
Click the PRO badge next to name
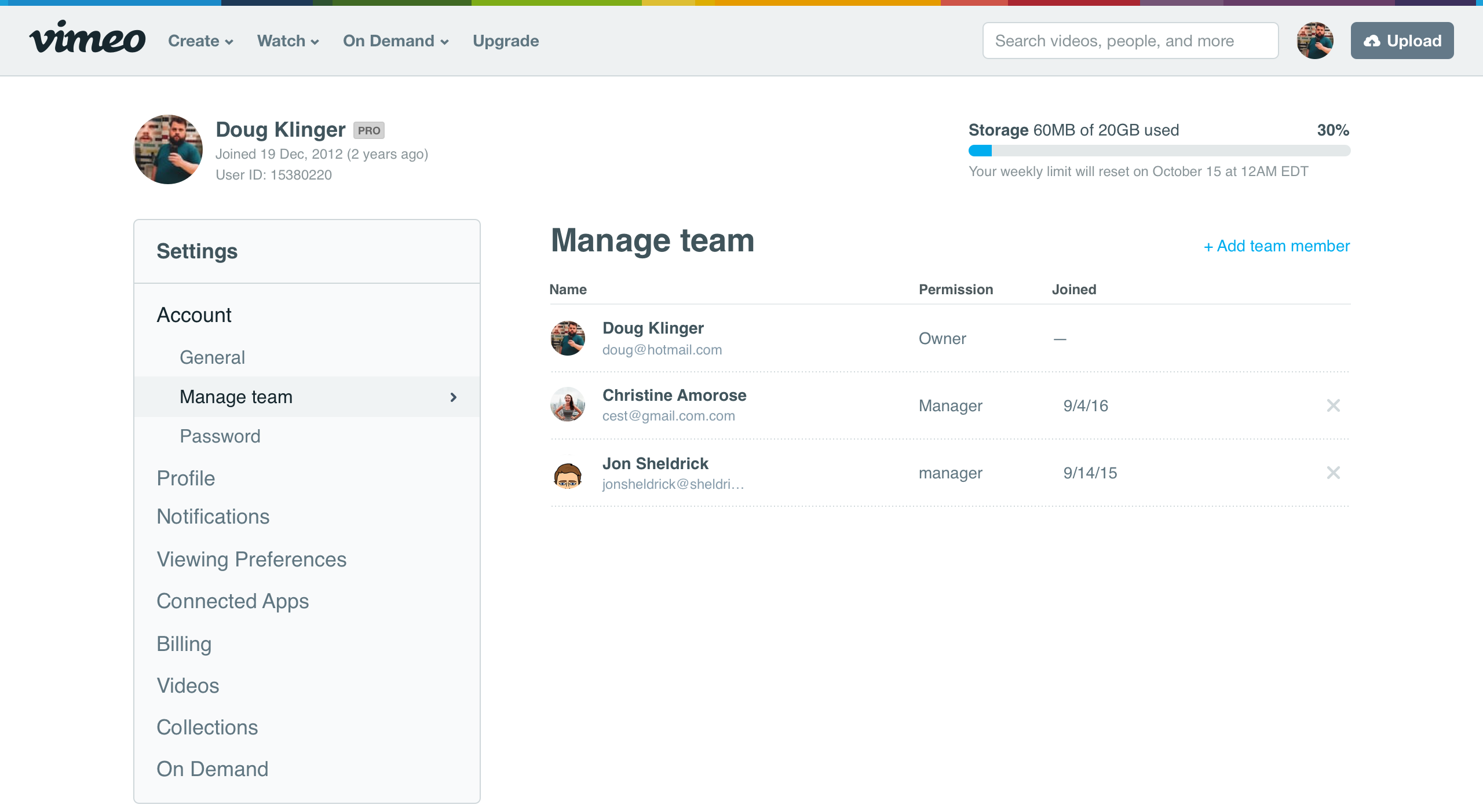click(x=368, y=130)
